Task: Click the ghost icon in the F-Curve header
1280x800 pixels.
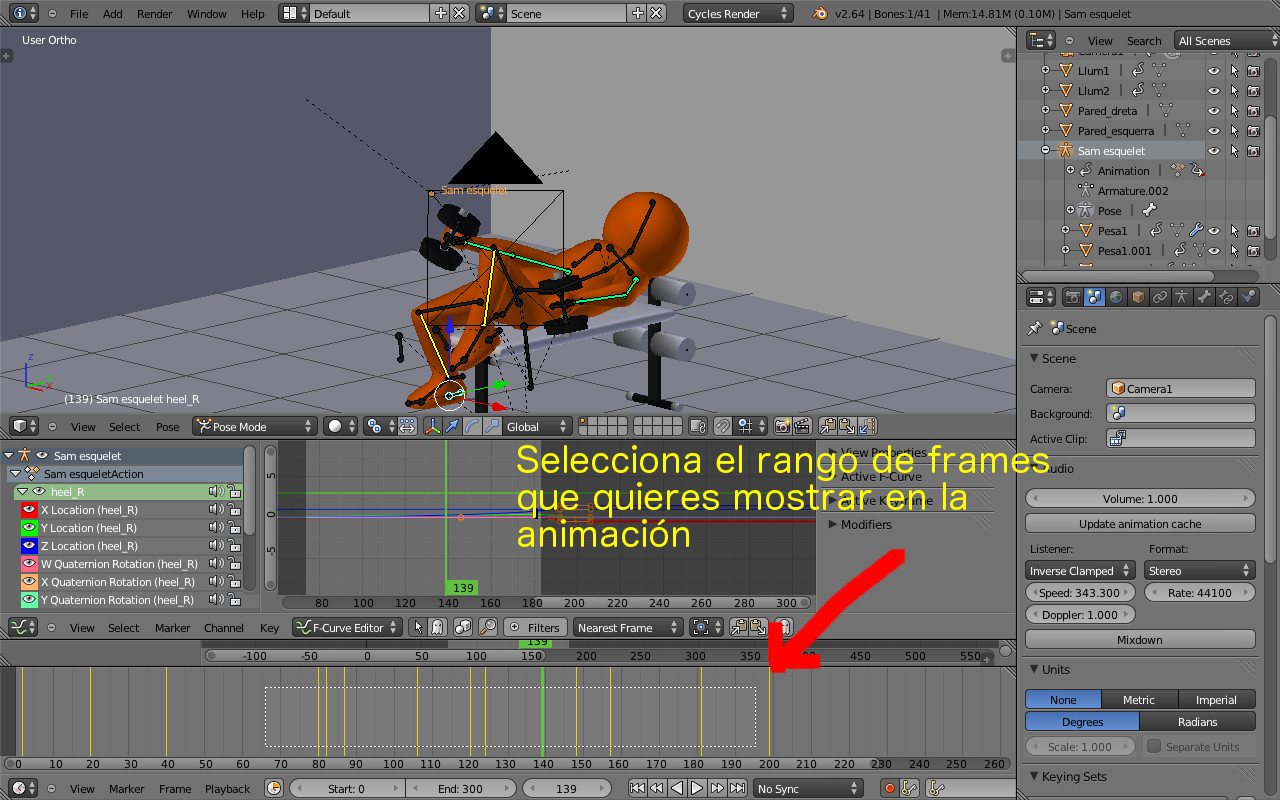Action: click(x=437, y=627)
